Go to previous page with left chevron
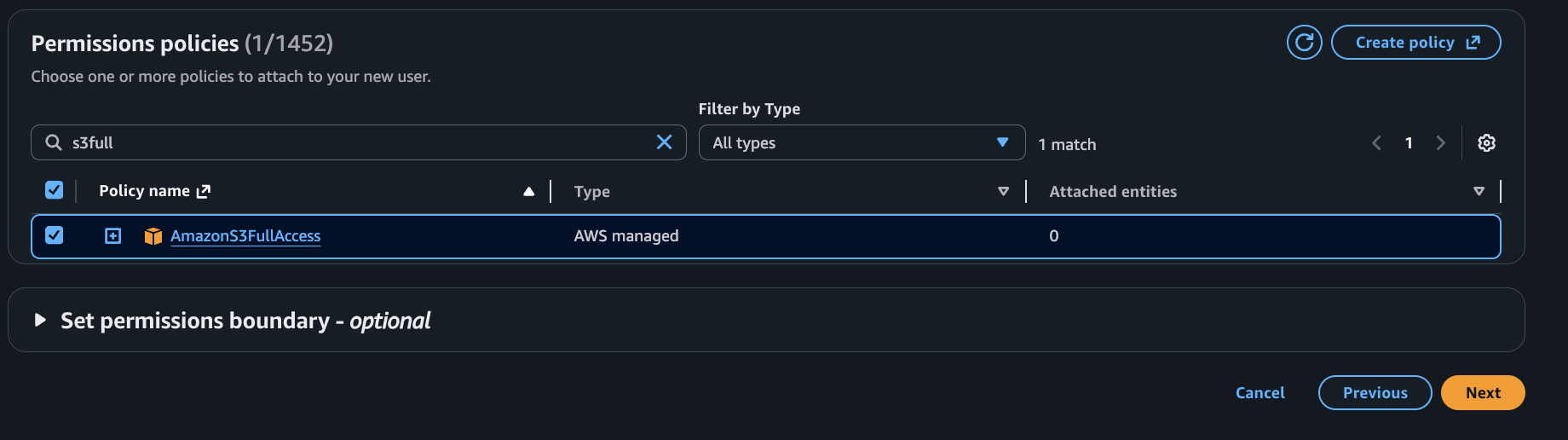The image size is (1568, 440). coord(1376,143)
